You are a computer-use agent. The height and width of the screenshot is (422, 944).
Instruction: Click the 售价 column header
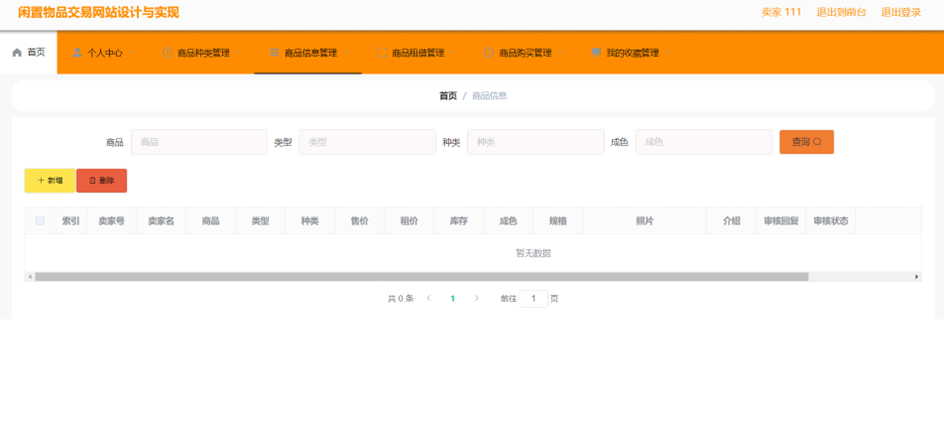tap(359, 221)
